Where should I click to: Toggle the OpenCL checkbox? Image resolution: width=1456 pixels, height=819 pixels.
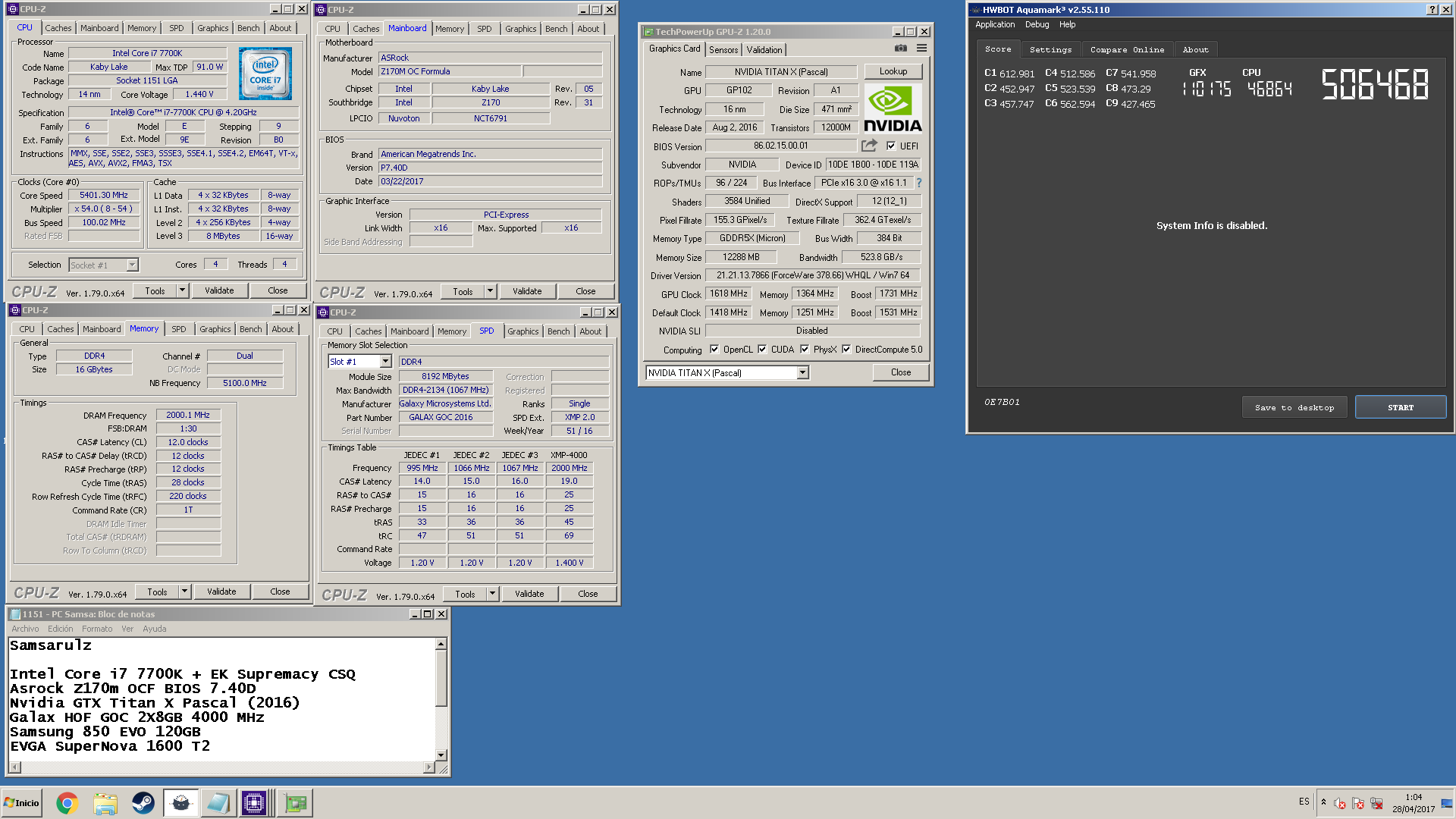coord(714,350)
